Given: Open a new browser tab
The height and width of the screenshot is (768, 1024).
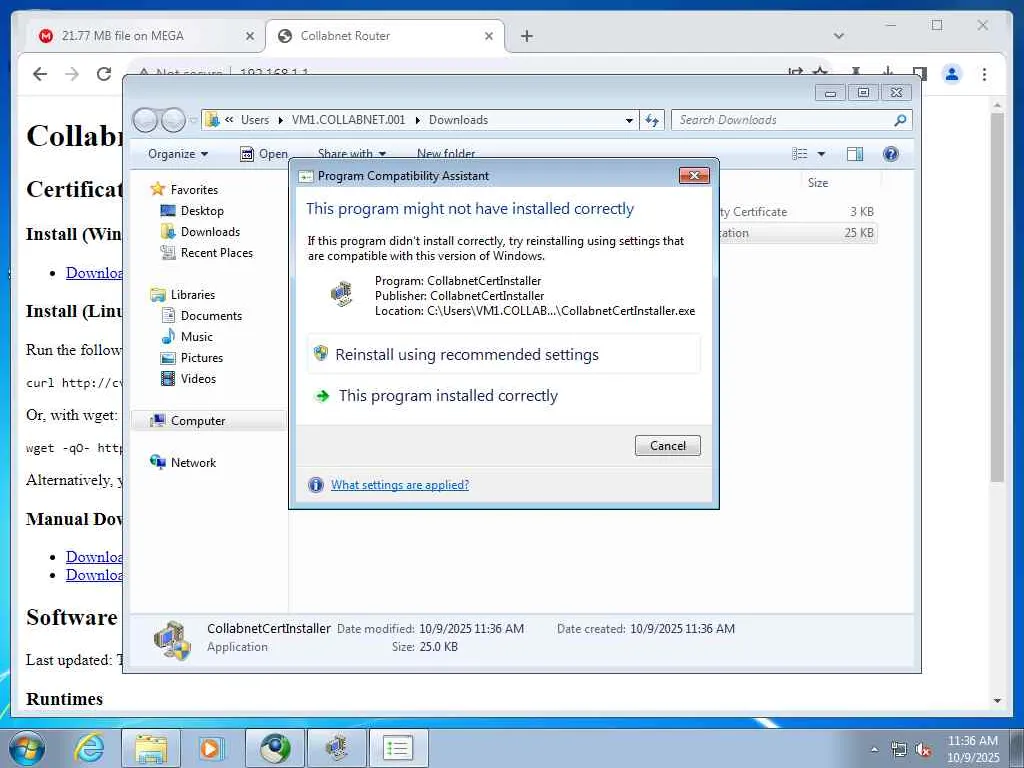Looking at the screenshot, I should 526,36.
